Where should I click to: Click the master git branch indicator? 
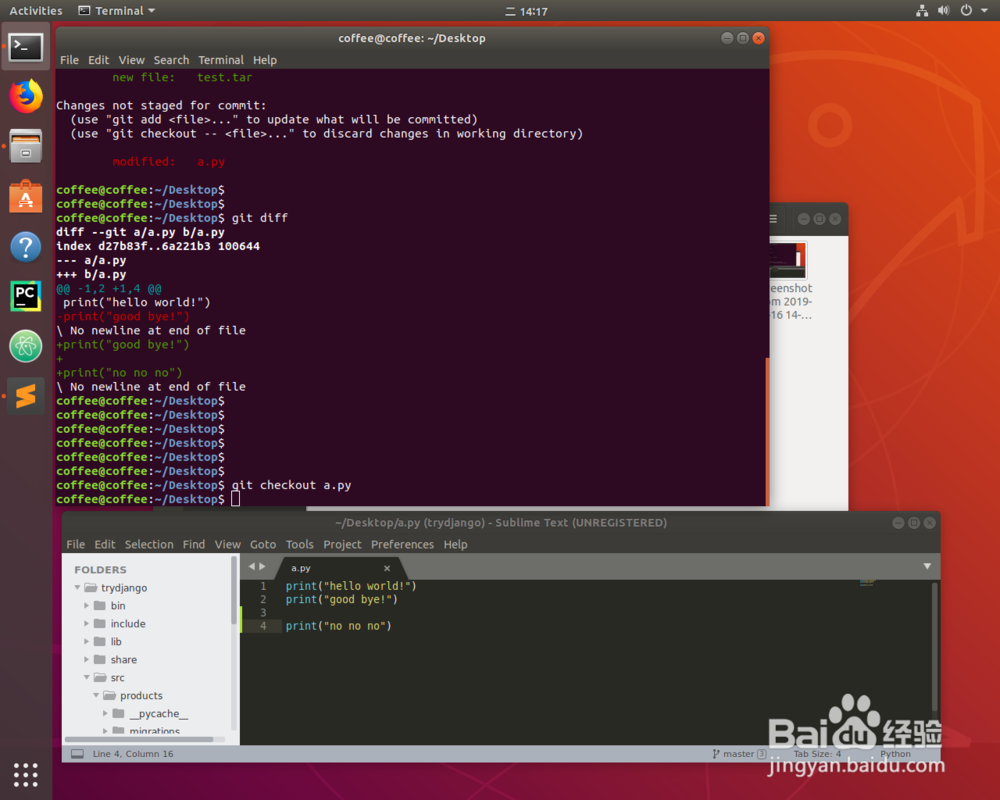click(739, 753)
